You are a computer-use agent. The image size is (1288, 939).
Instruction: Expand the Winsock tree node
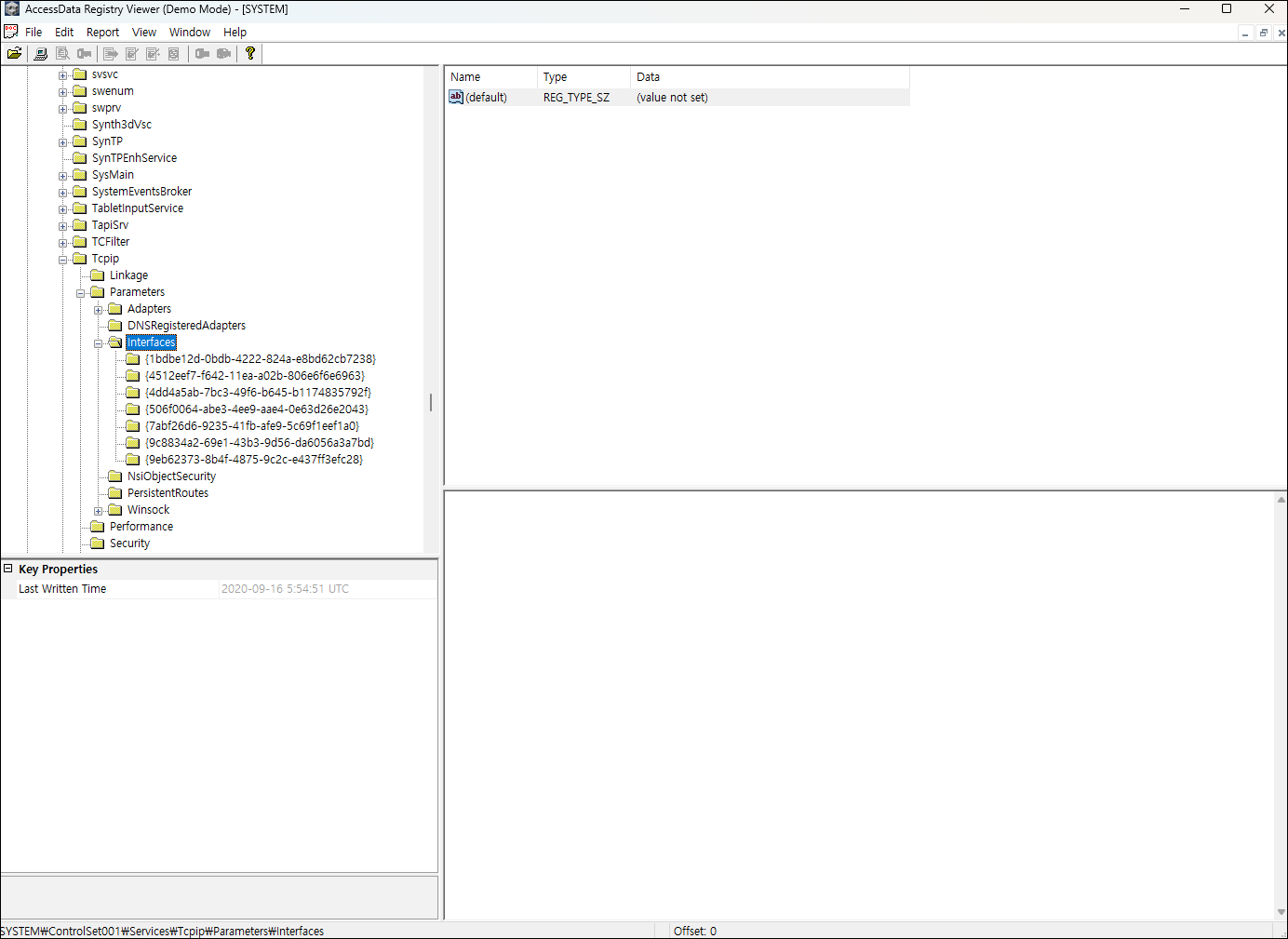(98, 511)
